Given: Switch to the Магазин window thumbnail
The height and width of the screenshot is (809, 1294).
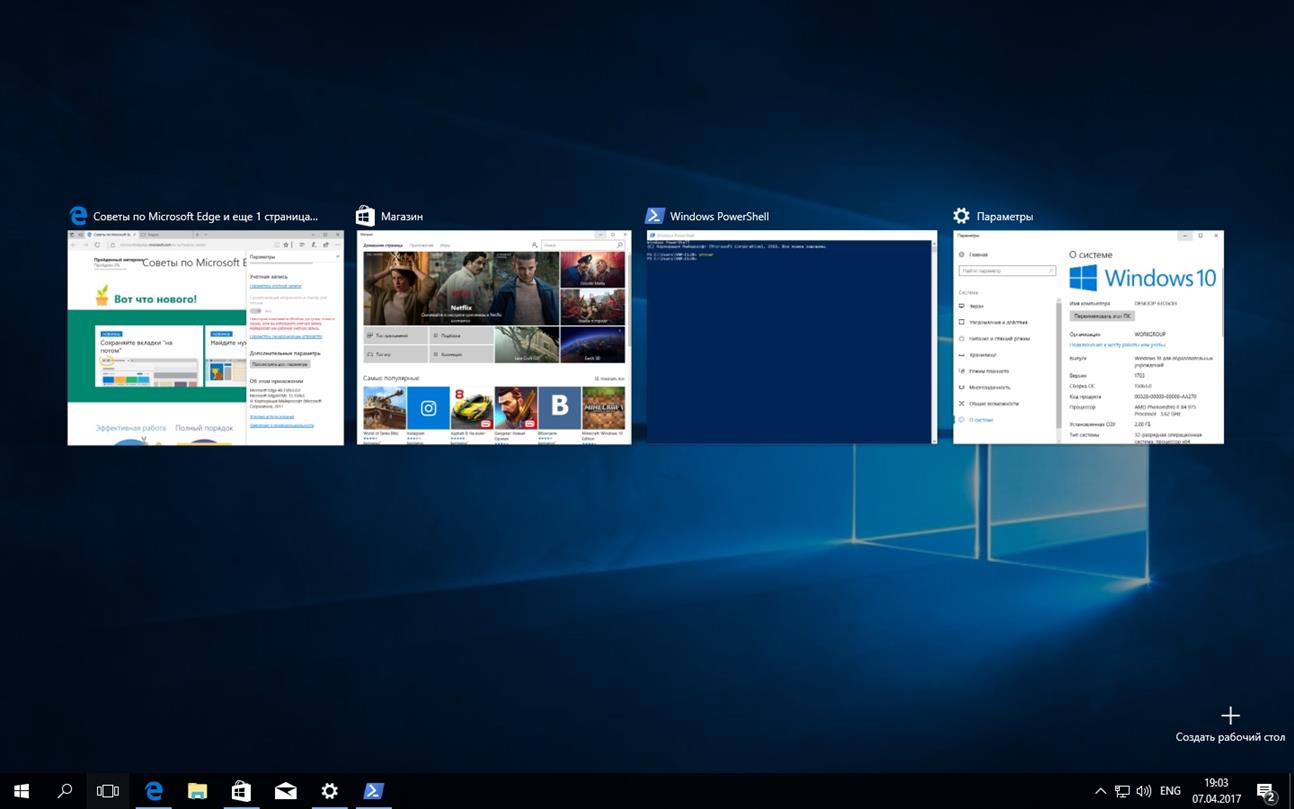Looking at the screenshot, I should pos(494,337).
